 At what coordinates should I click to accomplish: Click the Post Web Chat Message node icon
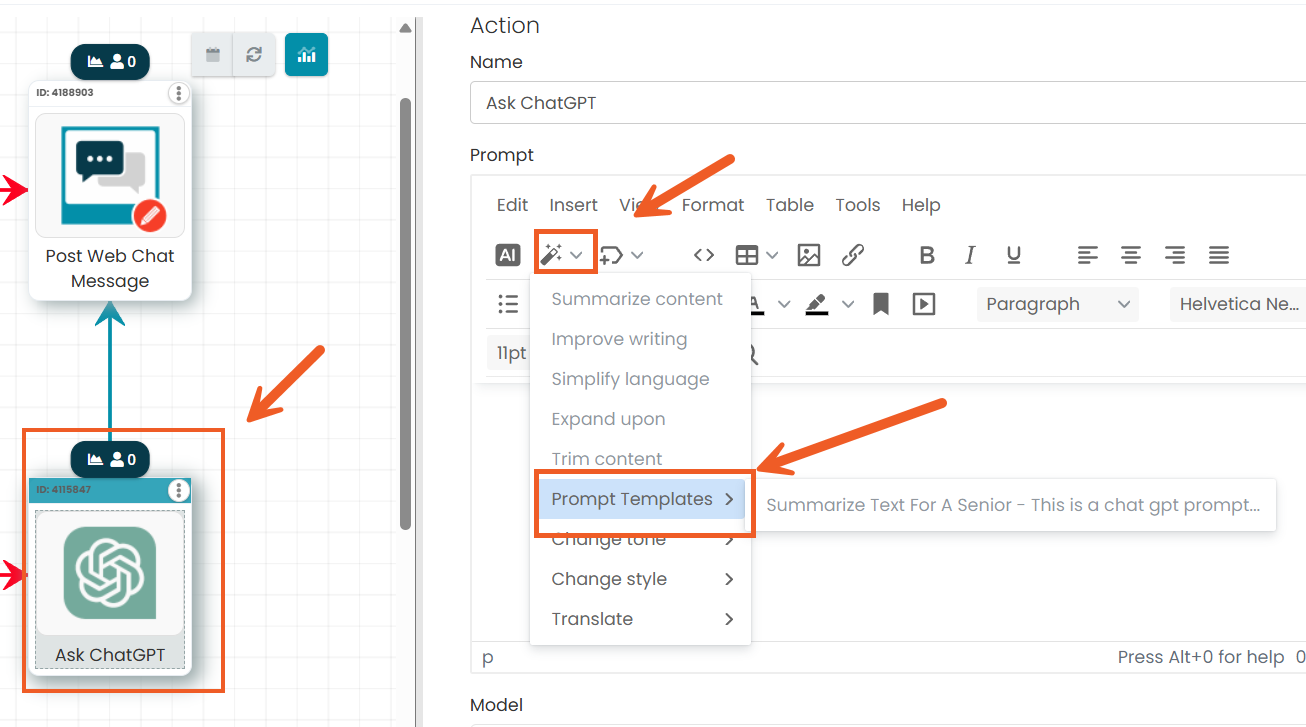110,175
